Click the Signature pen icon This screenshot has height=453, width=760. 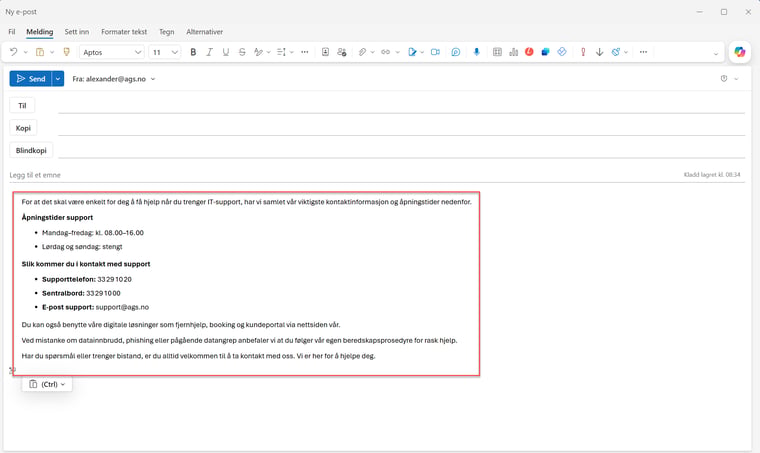click(x=412, y=52)
